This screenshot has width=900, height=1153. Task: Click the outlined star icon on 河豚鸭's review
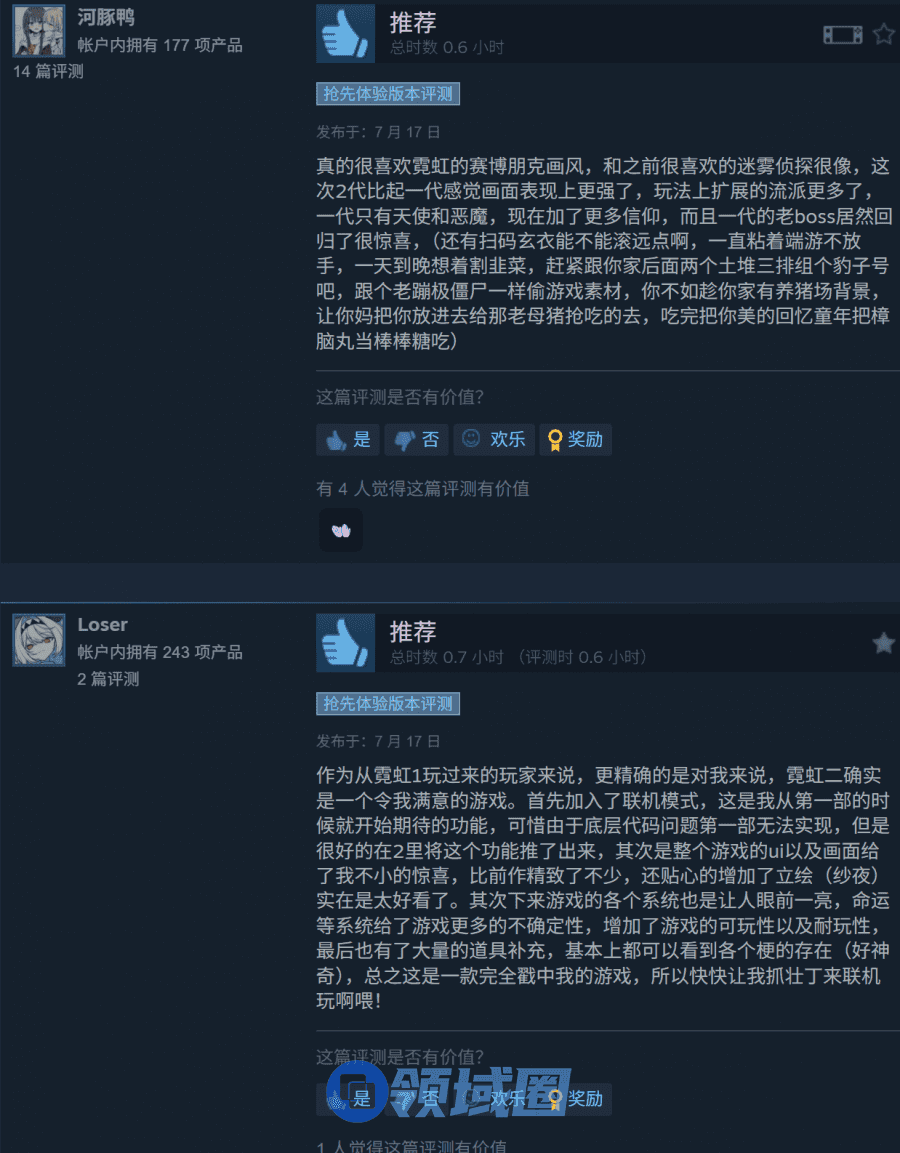pyautogui.click(x=884, y=34)
